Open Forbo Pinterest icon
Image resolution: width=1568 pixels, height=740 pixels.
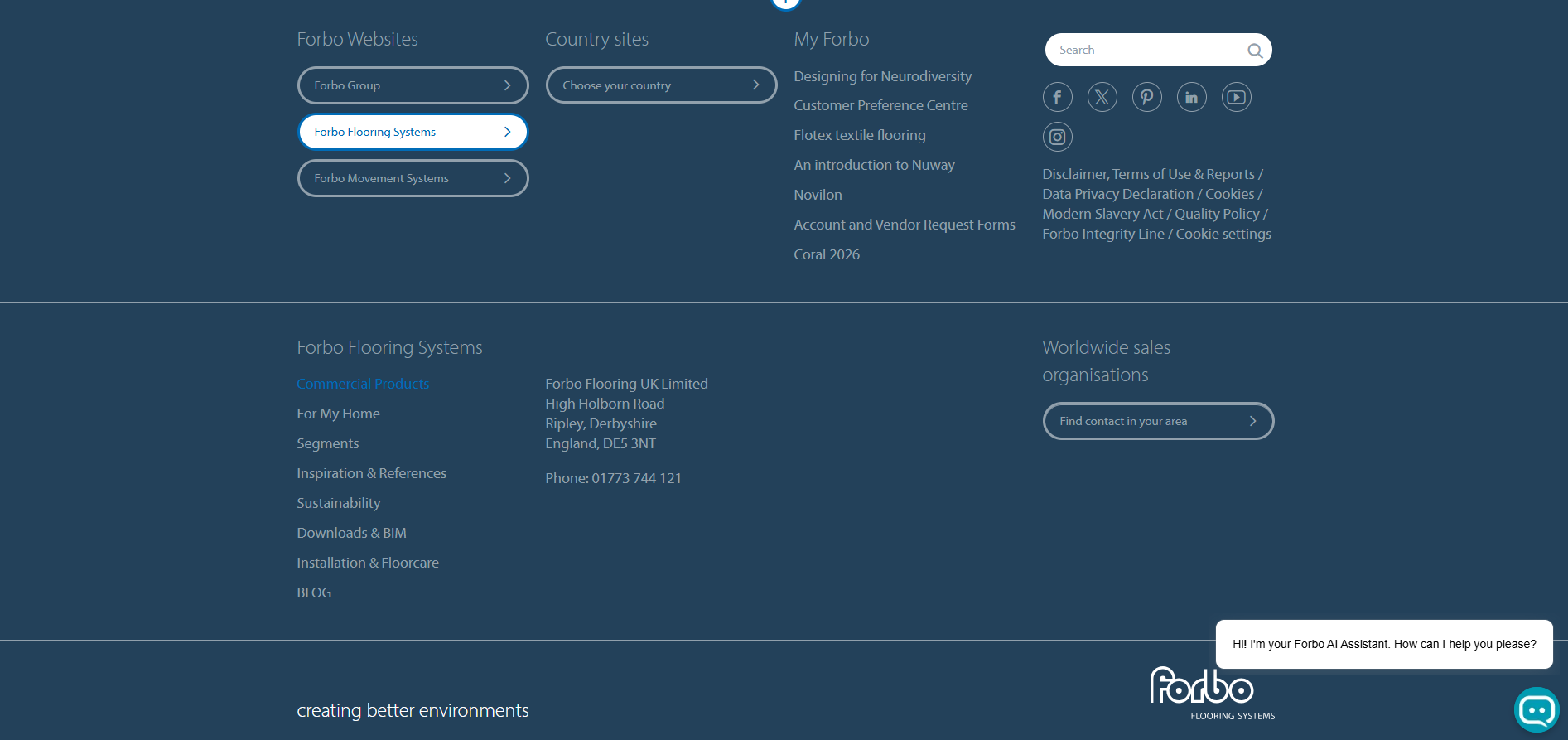pyautogui.click(x=1146, y=97)
